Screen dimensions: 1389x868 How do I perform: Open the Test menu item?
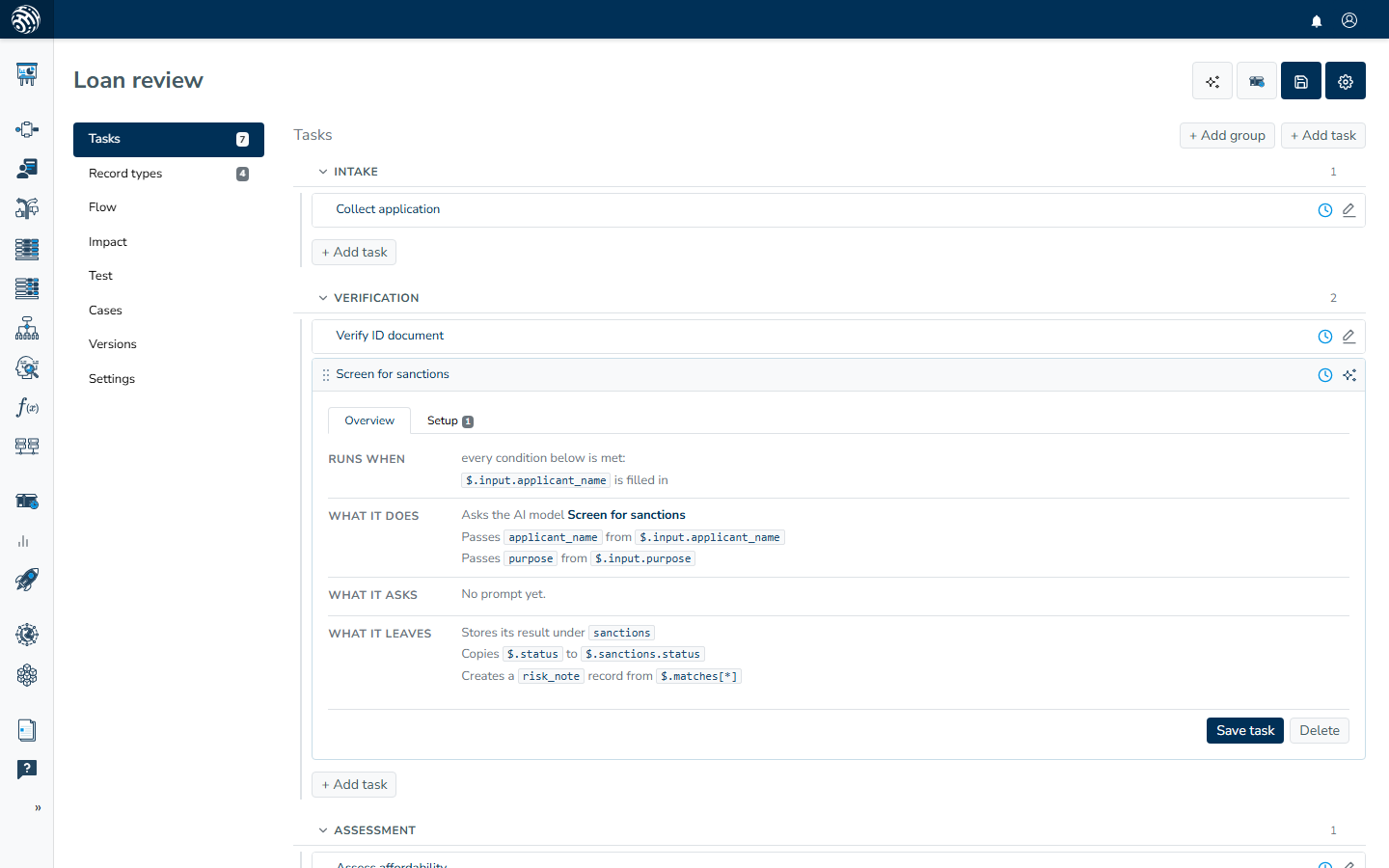point(169,276)
